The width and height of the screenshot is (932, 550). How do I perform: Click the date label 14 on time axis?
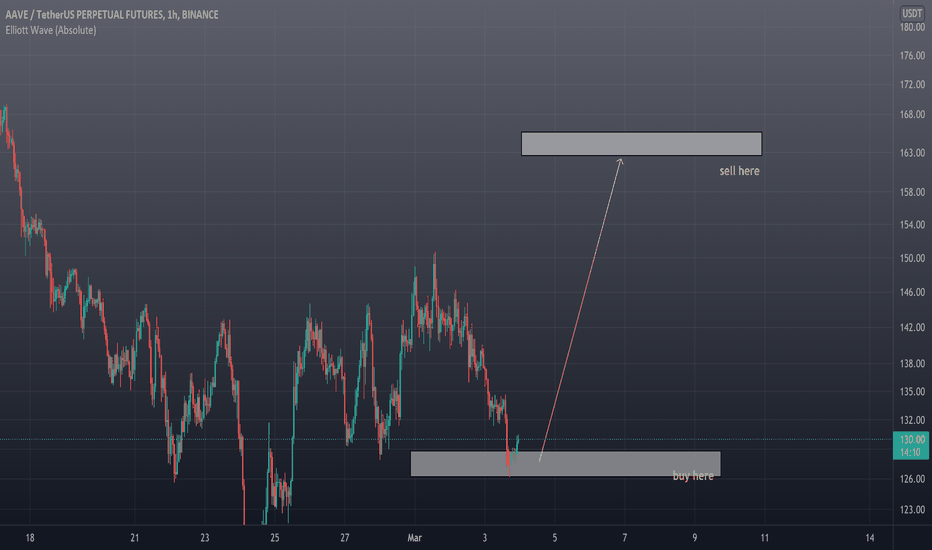click(x=870, y=538)
